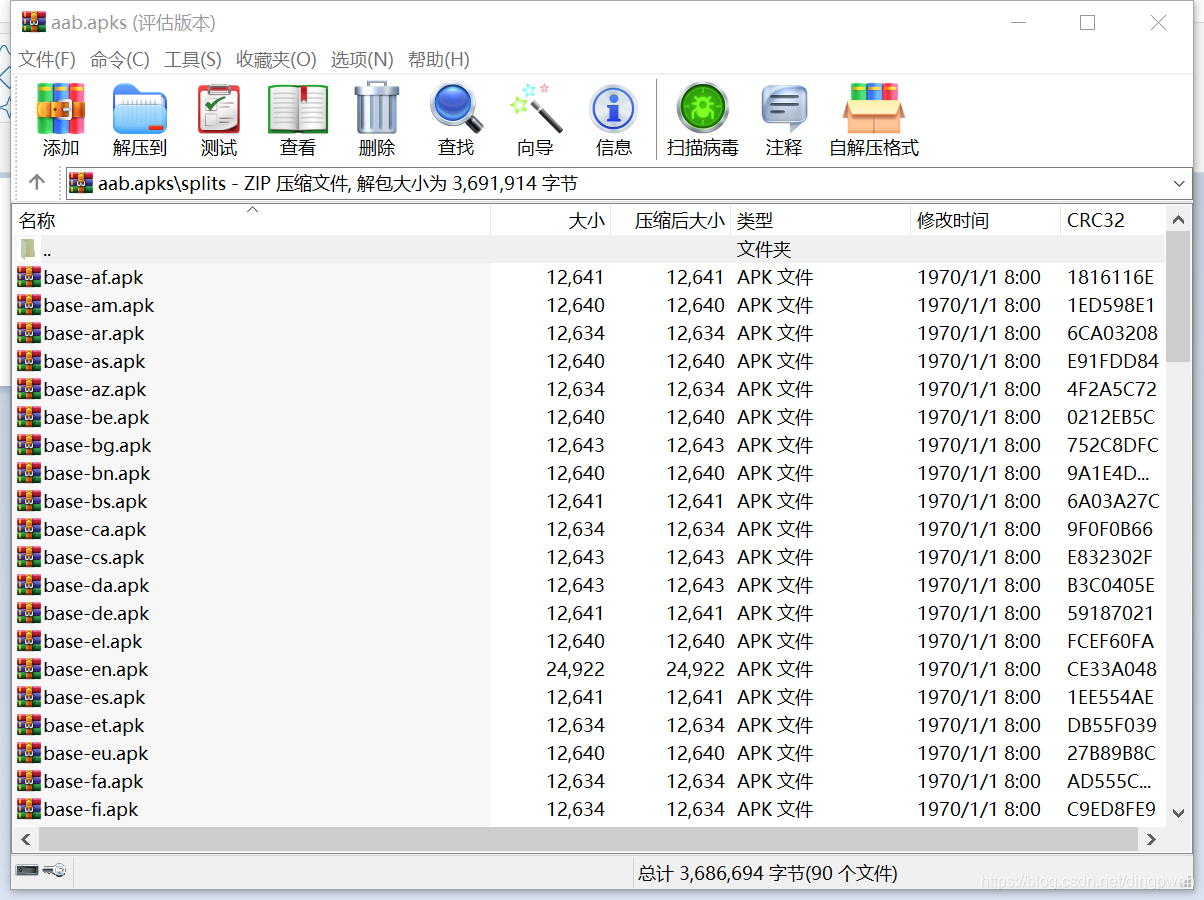1204x900 pixels.
Task: Select file base-es.apk
Action: (95, 697)
